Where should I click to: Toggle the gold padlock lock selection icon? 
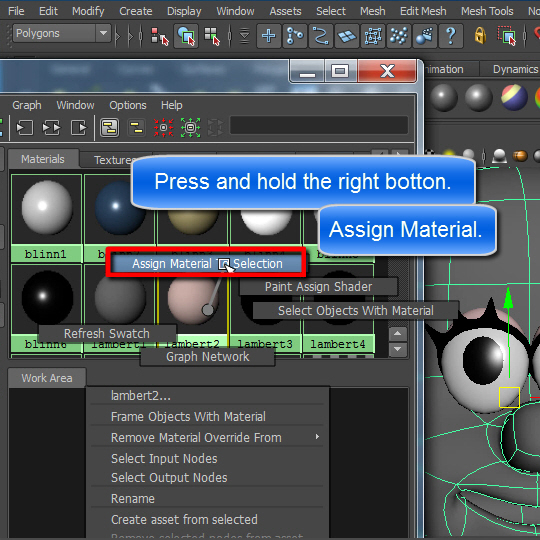[480, 35]
